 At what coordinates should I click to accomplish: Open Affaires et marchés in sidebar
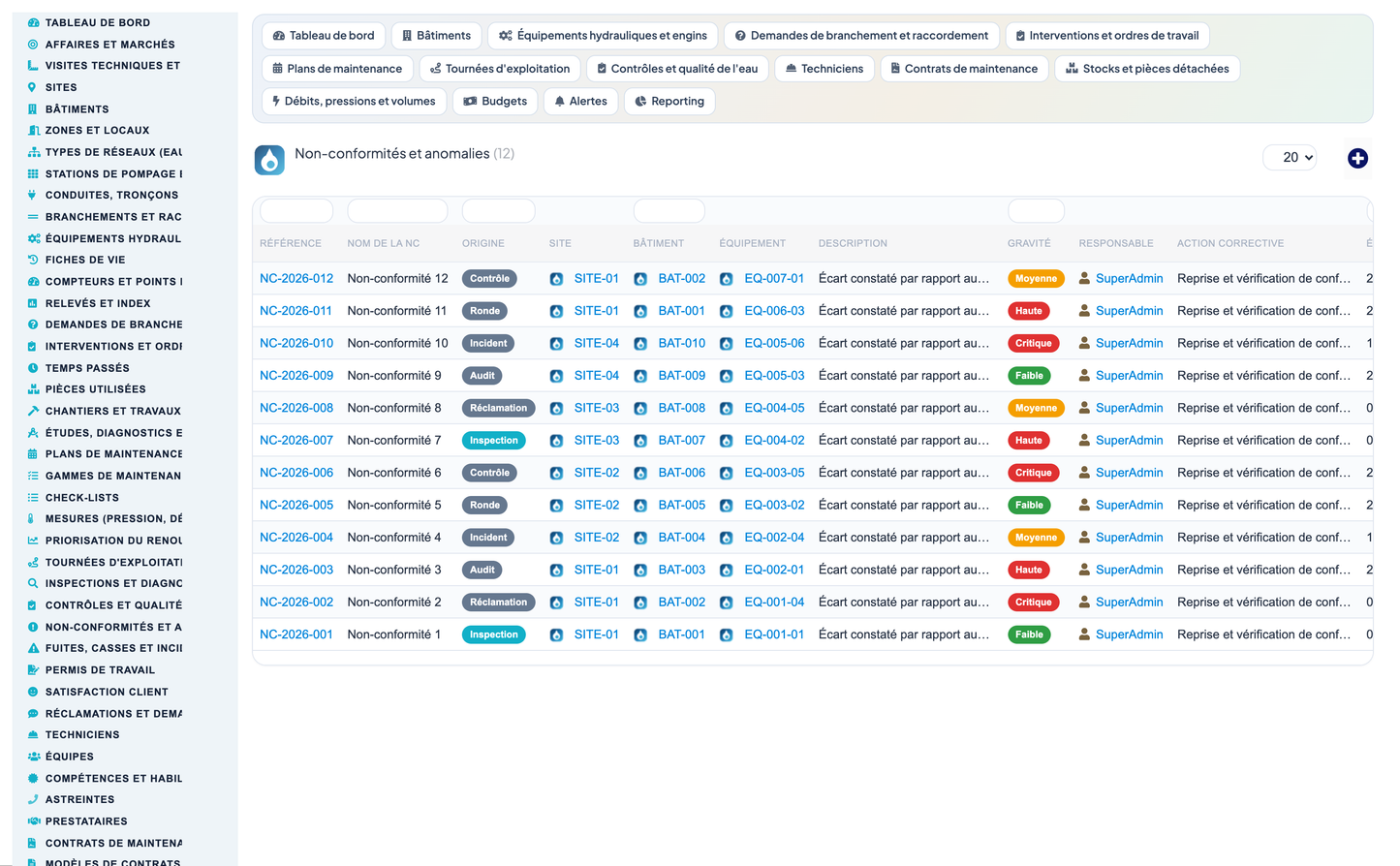tap(109, 45)
